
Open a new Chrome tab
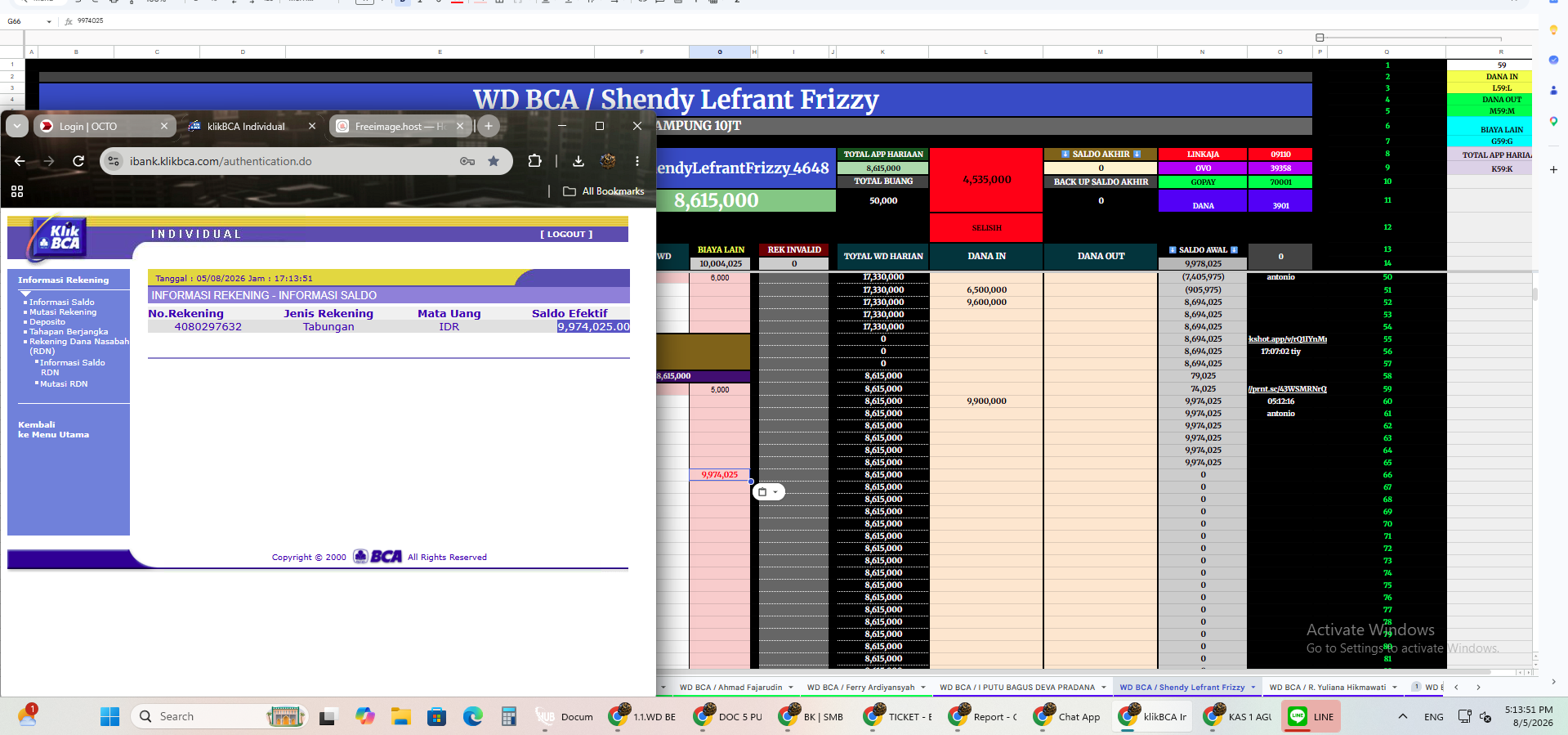[489, 126]
